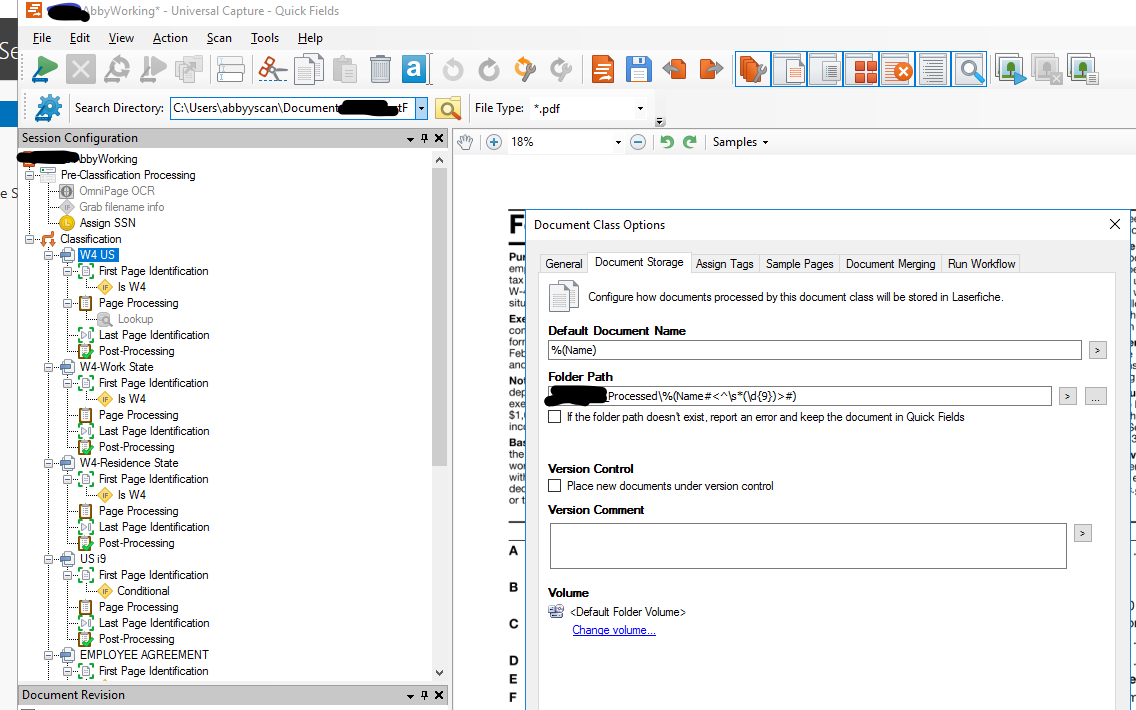Select the Assign SSN tree item
The image size is (1136, 710).
(x=107, y=223)
